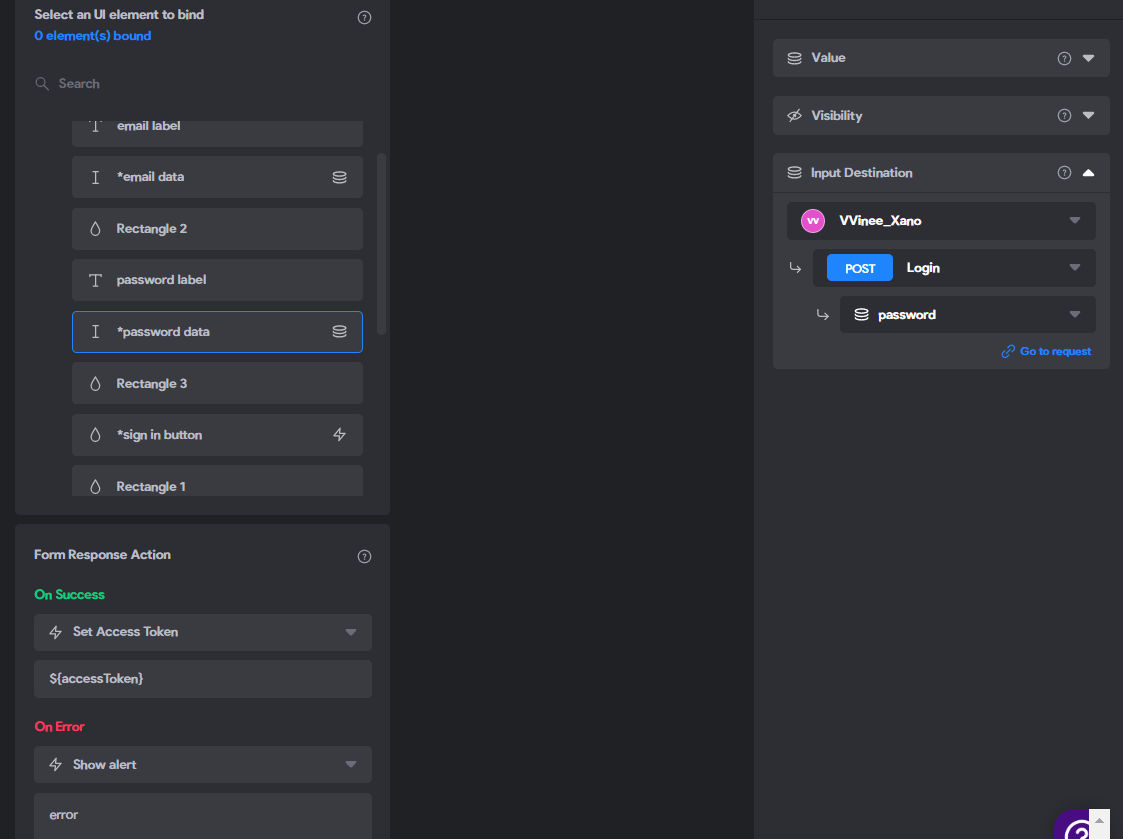This screenshot has width=1123, height=839.
Task: Click droplet icon on Rectangle 2 row
Action: [95, 229]
